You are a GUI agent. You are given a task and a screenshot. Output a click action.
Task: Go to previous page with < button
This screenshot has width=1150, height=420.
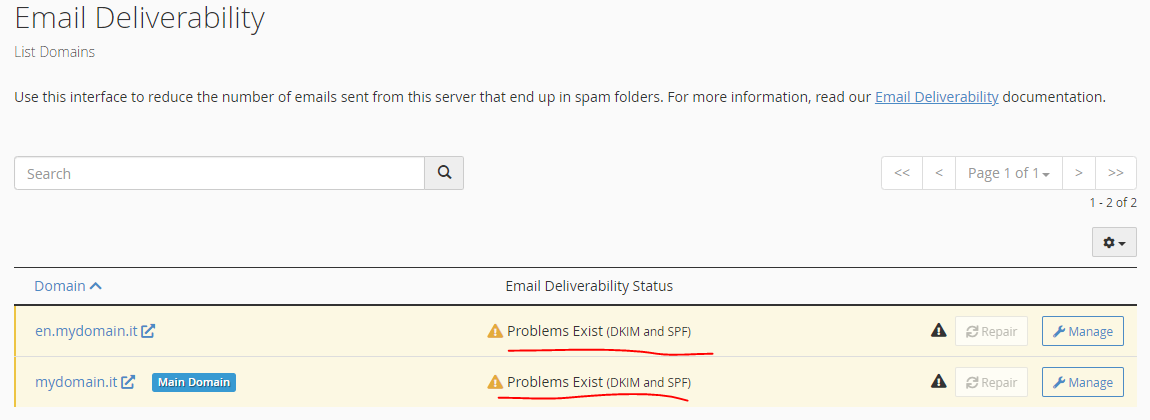(x=939, y=173)
